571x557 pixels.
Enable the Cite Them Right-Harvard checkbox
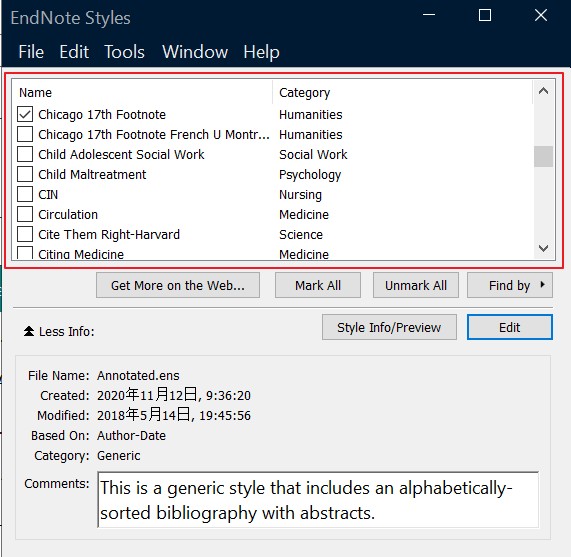click(25, 234)
